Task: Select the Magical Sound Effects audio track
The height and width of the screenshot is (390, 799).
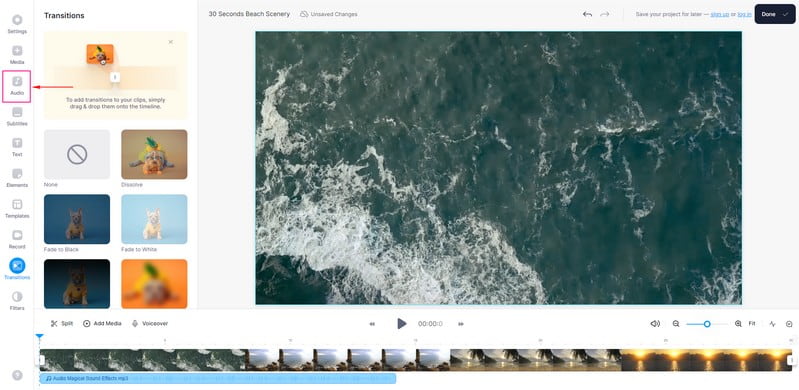Action: 218,378
